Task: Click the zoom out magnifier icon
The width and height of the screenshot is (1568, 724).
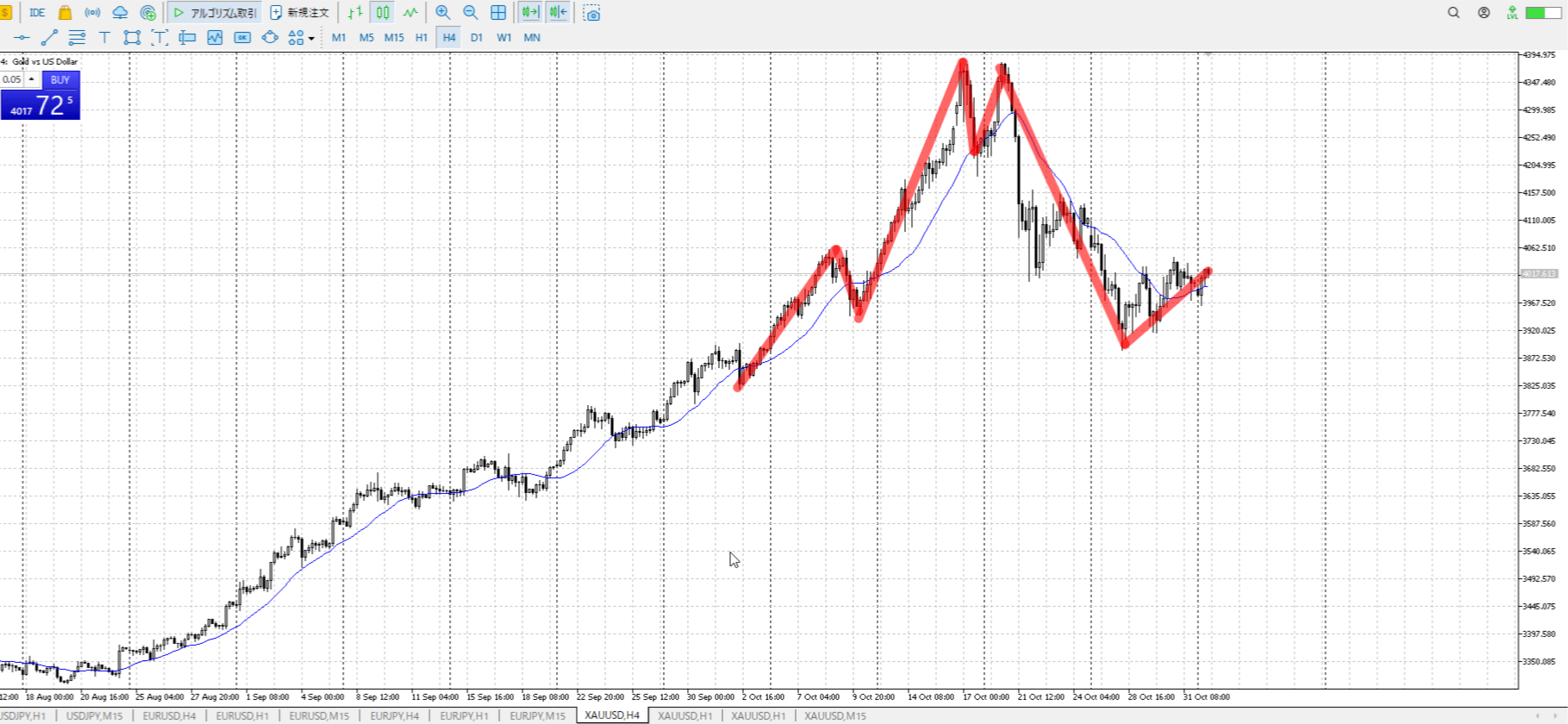Action: tap(471, 13)
